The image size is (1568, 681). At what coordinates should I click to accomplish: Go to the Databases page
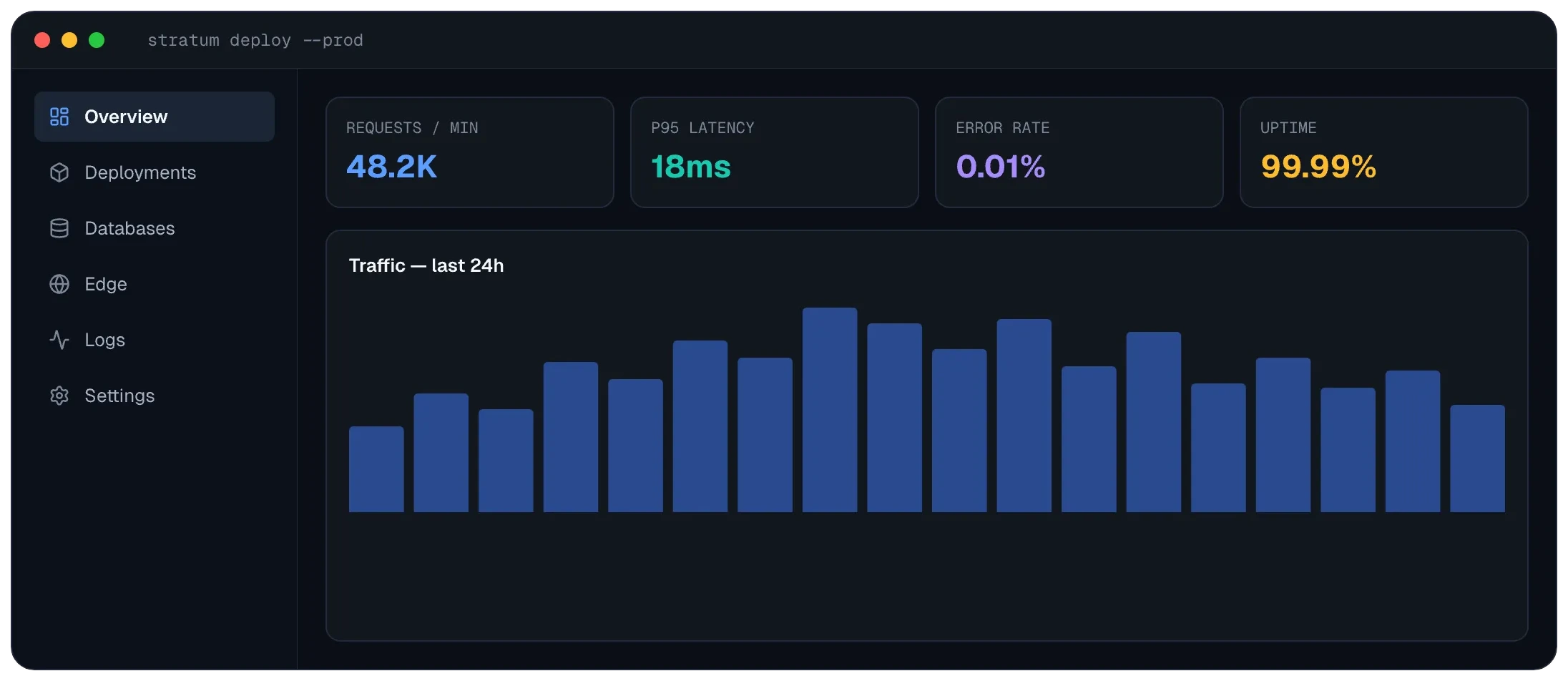pyautogui.click(x=155, y=228)
